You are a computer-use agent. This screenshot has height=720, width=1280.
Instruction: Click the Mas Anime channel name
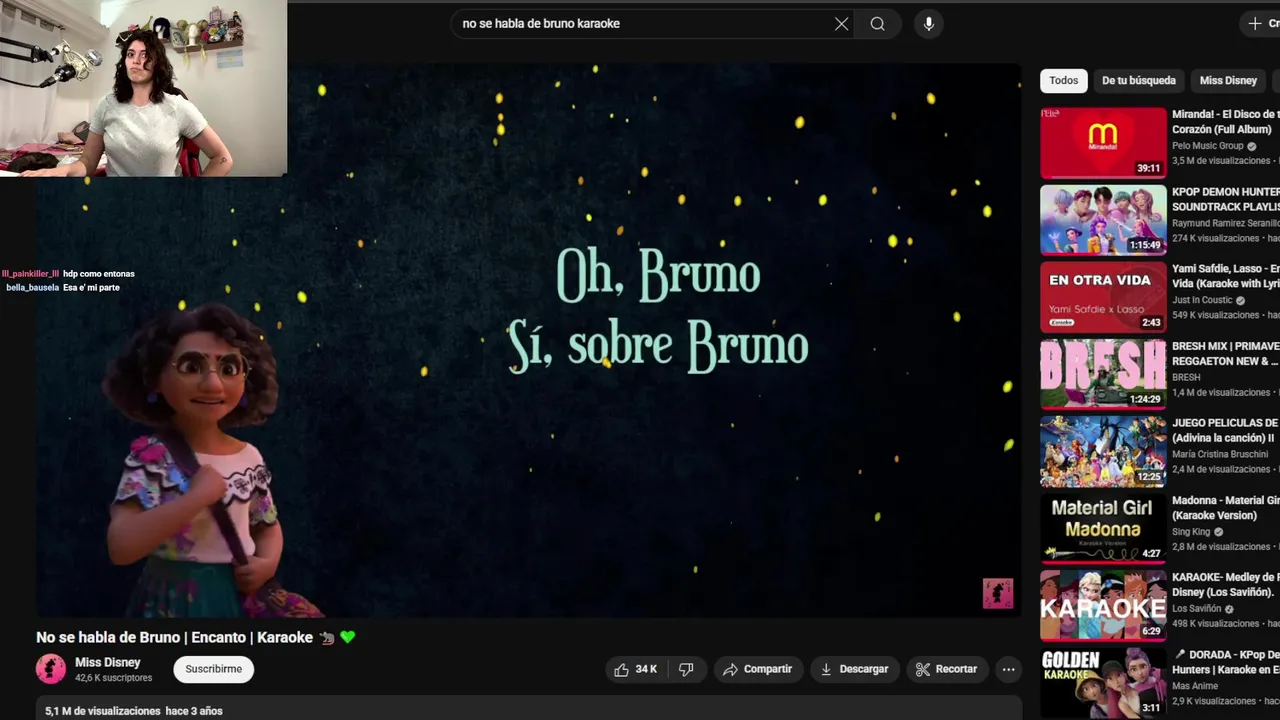[x=1195, y=686]
